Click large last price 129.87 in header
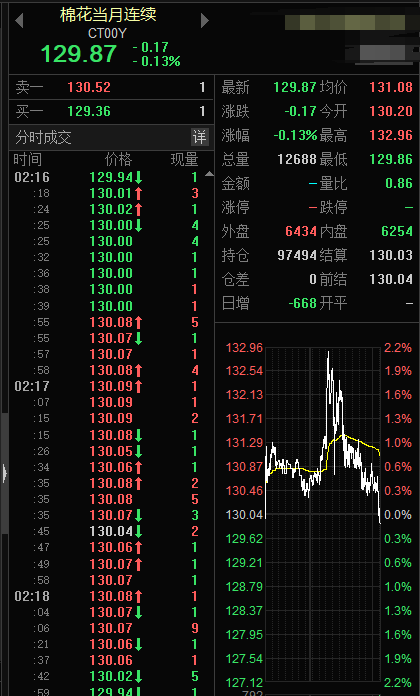This screenshot has width=420, height=696. coord(79,54)
